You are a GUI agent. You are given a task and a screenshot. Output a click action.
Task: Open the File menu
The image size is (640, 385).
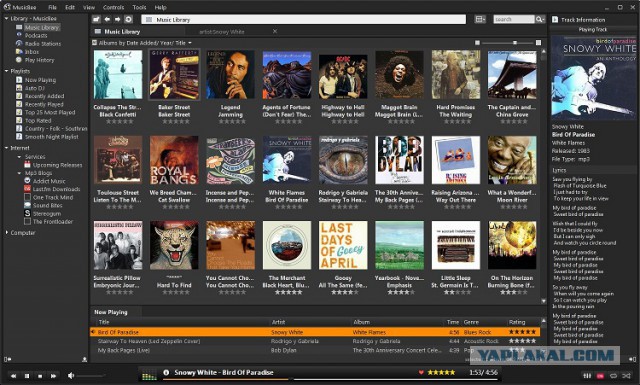[x=52, y=7]
